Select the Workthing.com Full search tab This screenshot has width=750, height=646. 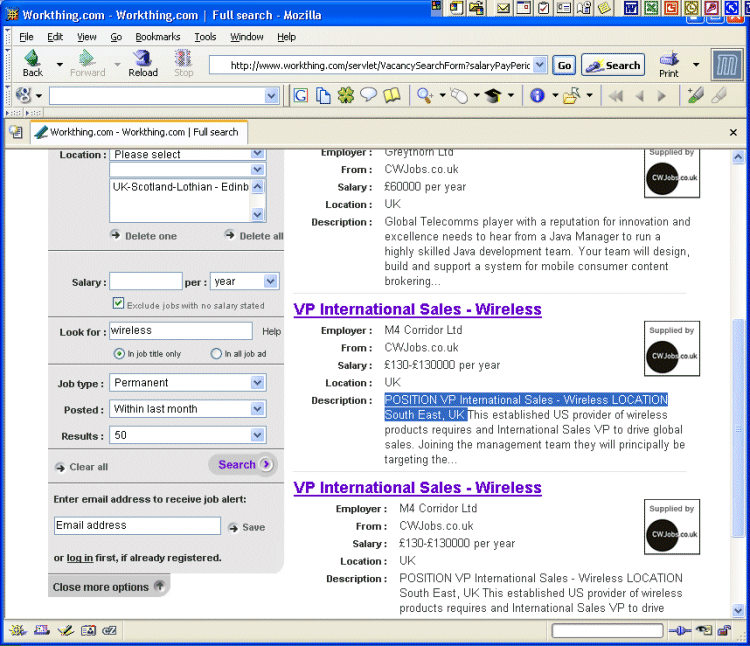coord(139,132)
